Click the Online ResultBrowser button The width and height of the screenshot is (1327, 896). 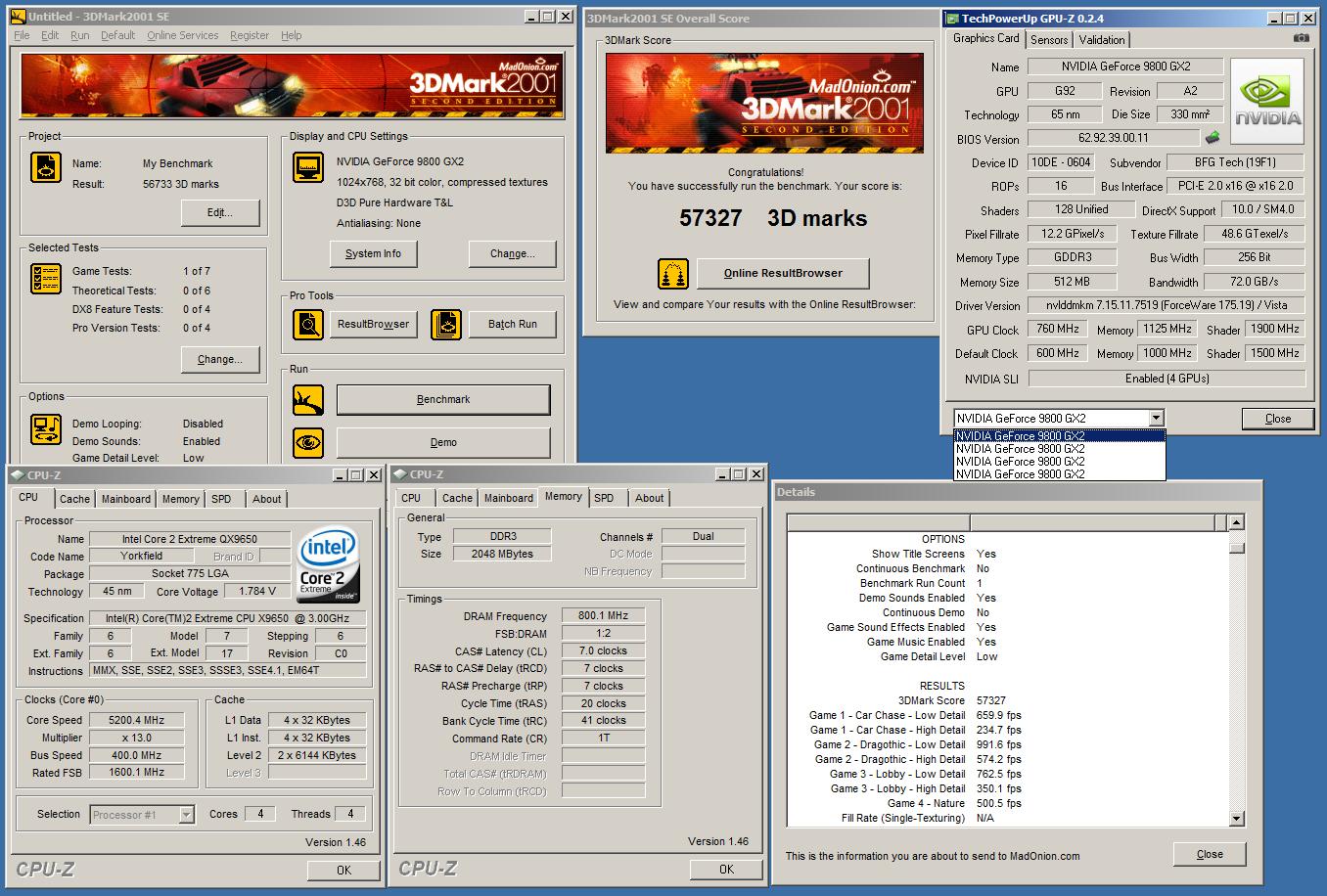point(783,273)
